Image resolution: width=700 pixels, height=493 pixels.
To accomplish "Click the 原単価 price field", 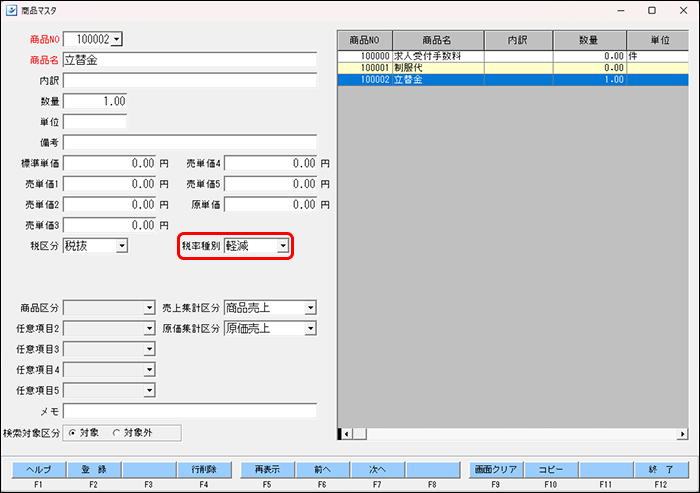I will [271, 205].
